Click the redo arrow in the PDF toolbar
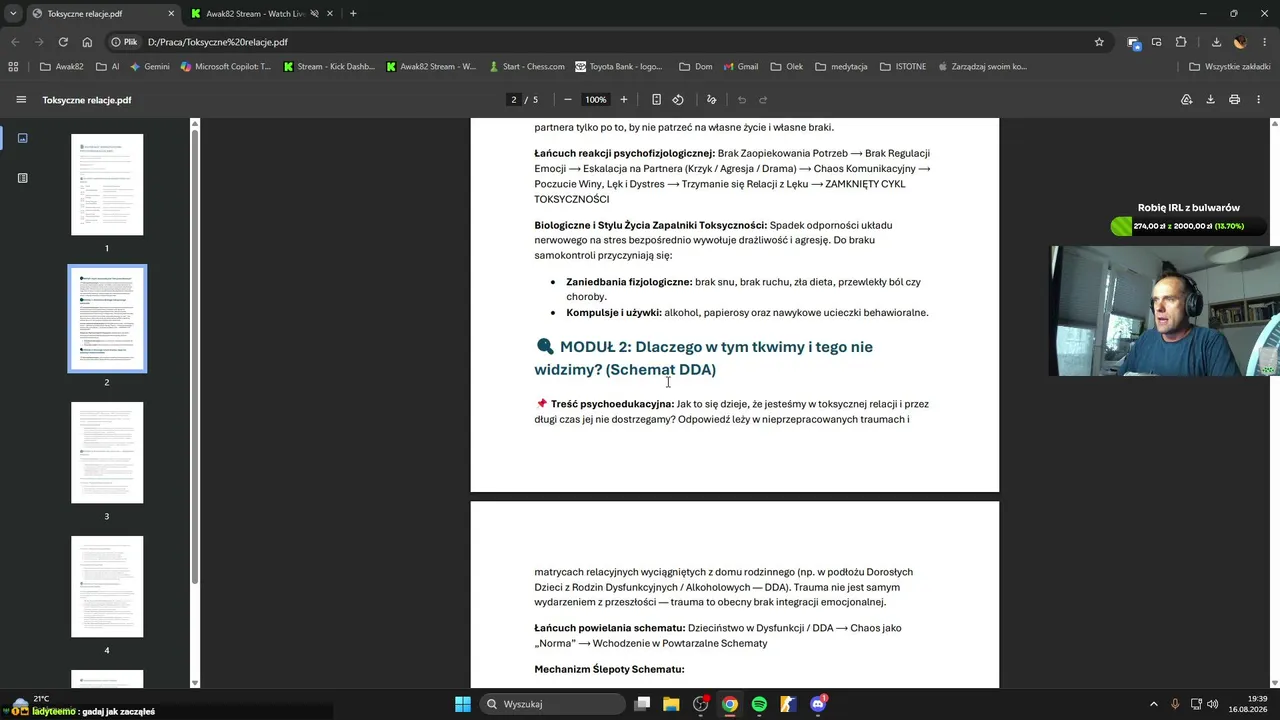Image resolution: width=1280 pixels, height=720 pixels. (763, 100)
